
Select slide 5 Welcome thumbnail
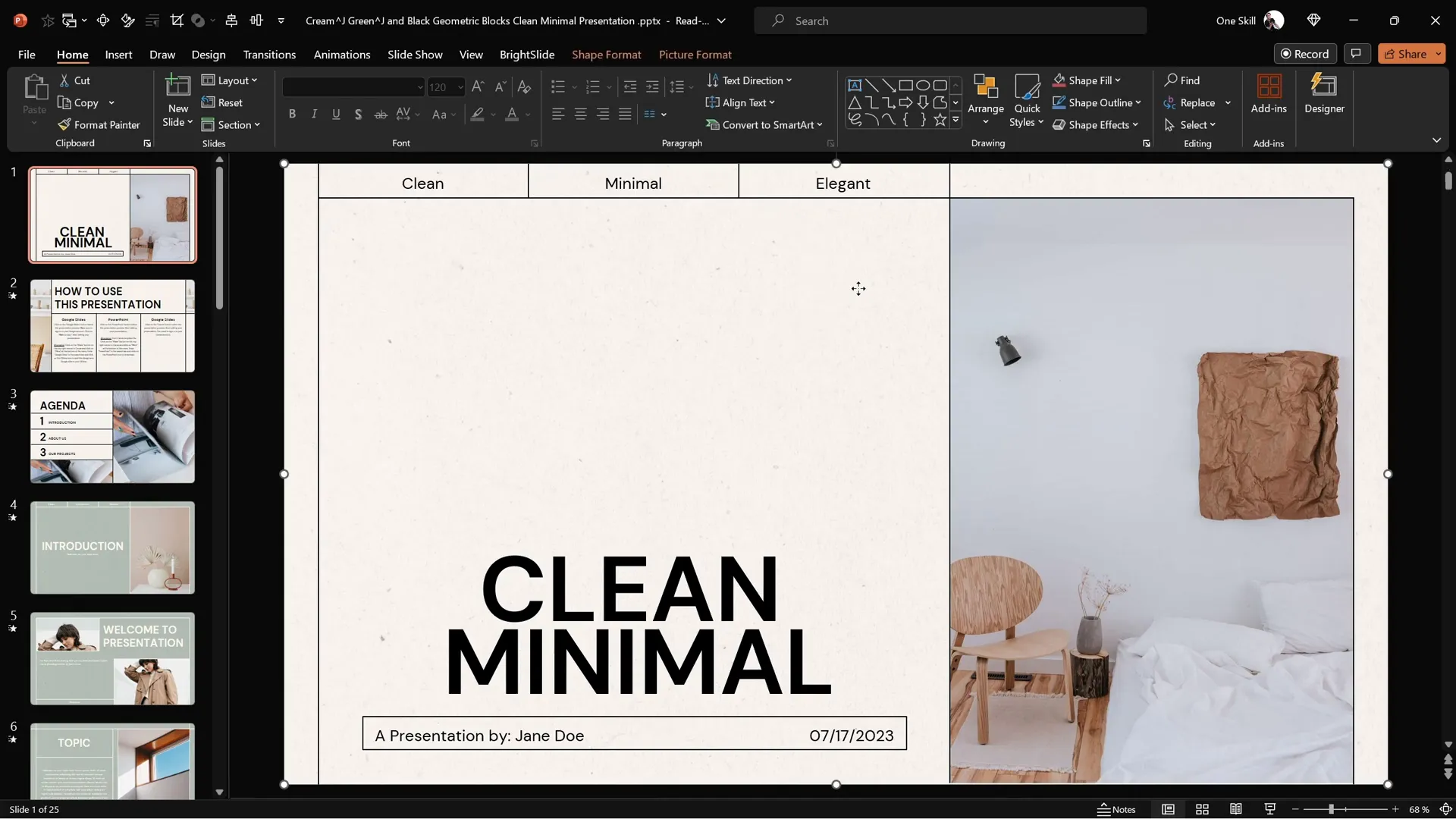112,659
